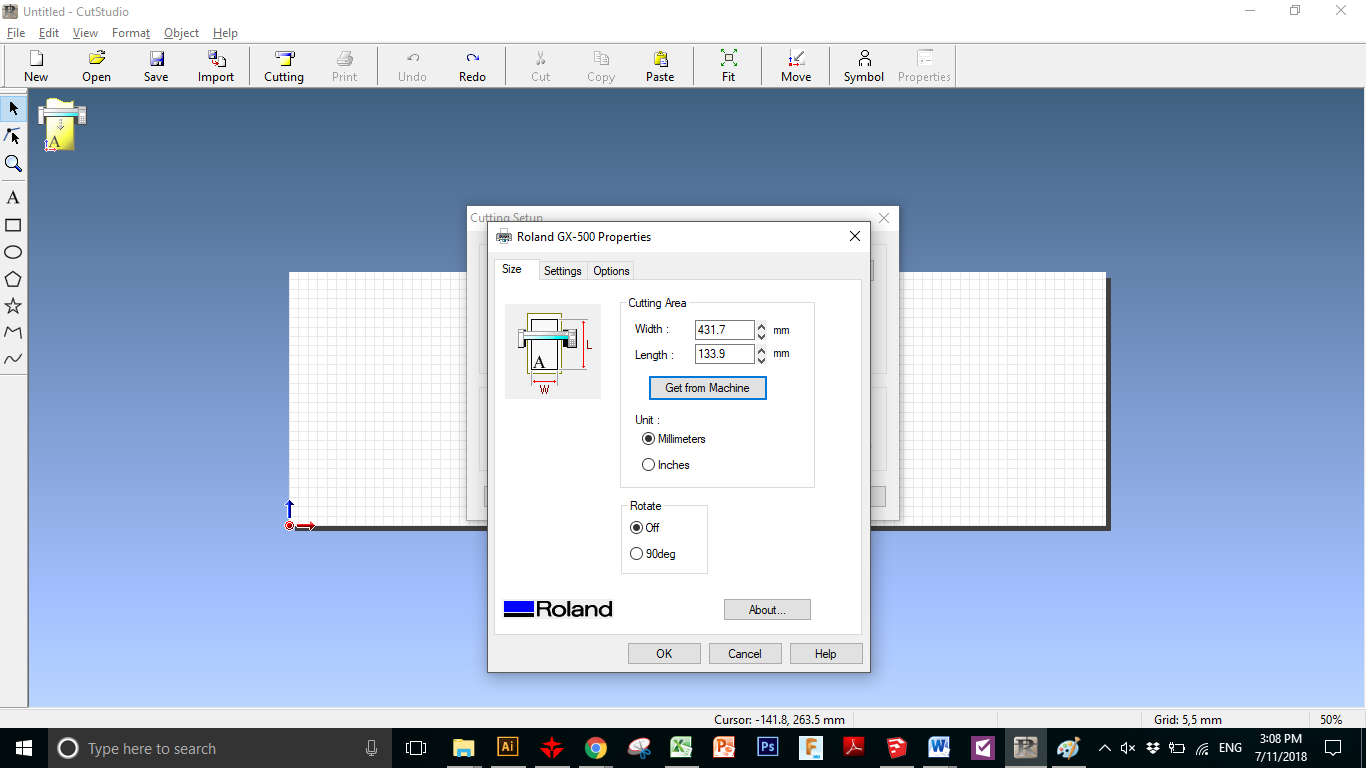This screenshot has height=768, width=1366.
Task: Close the Cutting Setup window behind
Action: (x=884, y=217)
